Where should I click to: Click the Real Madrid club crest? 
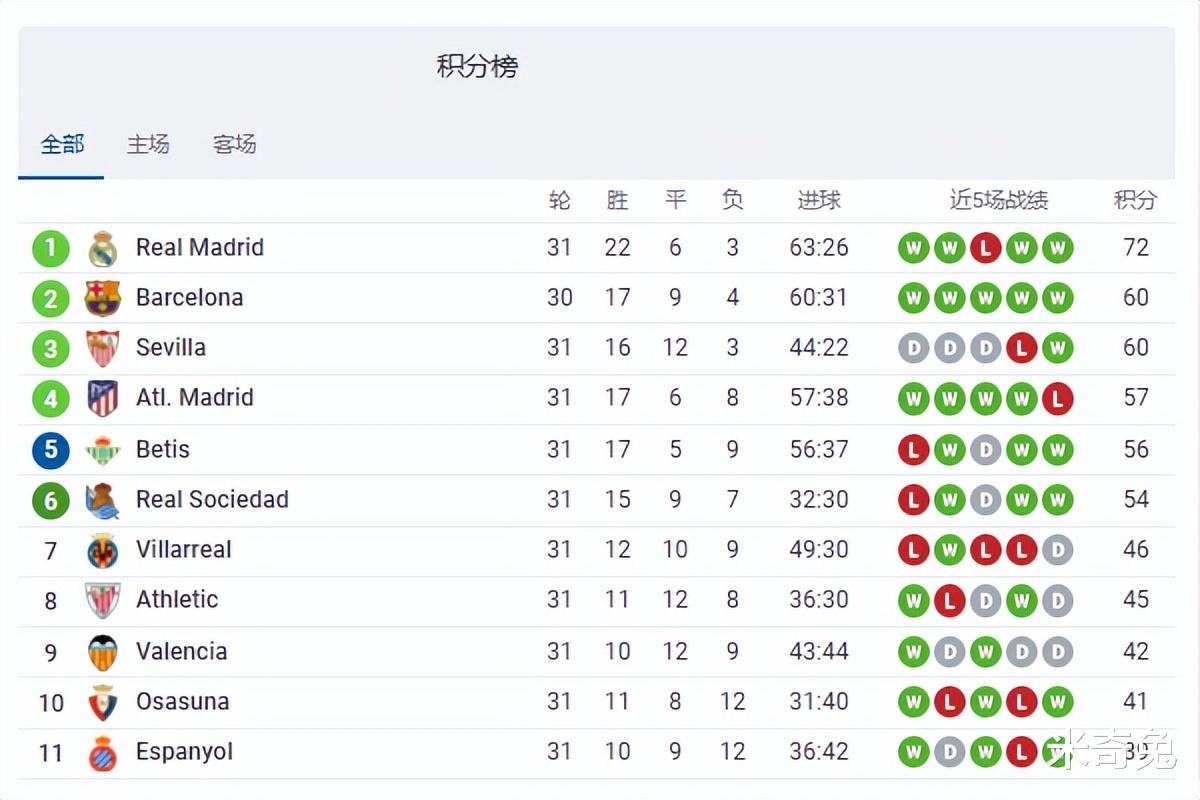[x=103, y=248]
